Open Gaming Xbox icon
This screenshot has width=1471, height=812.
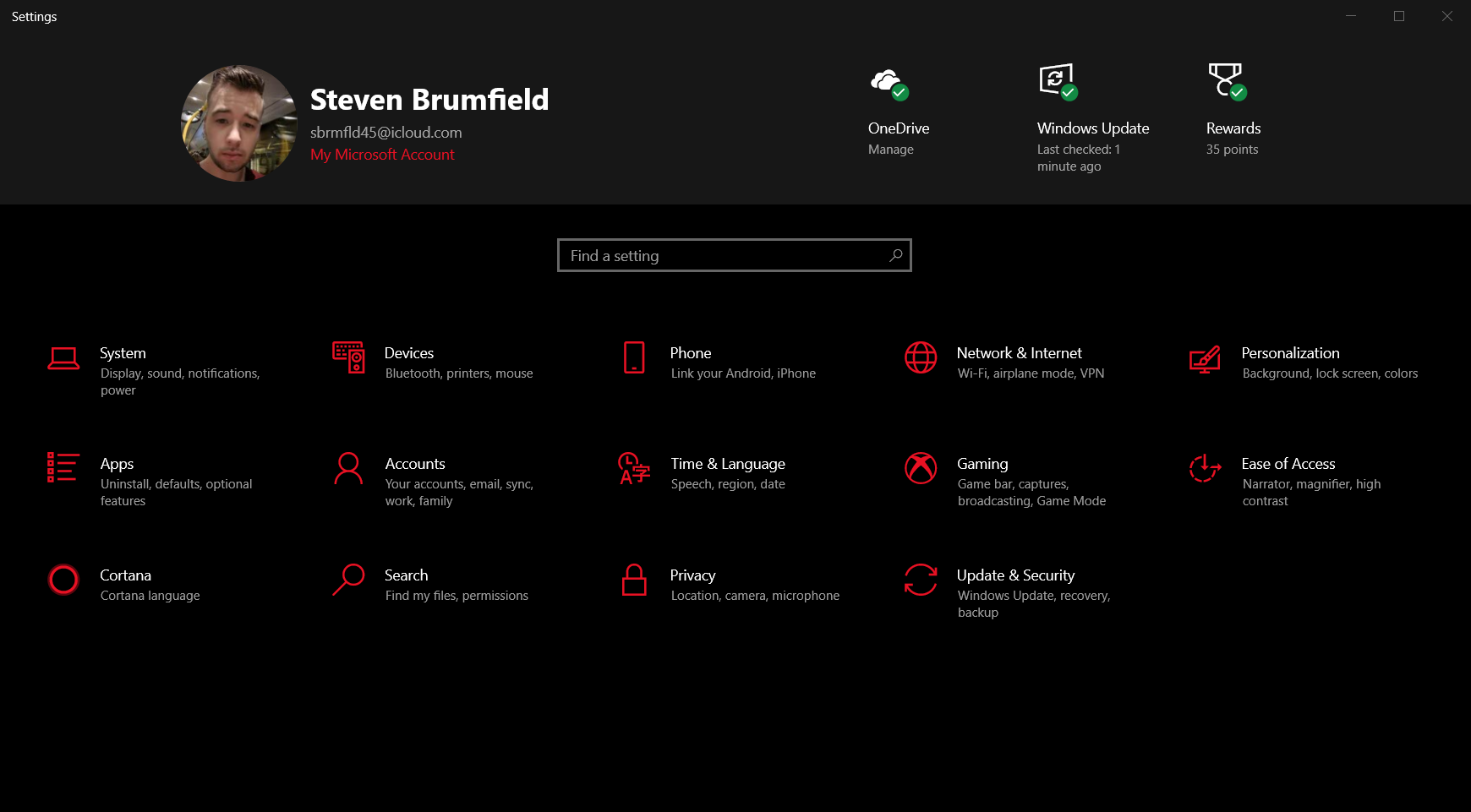[921, 468]
